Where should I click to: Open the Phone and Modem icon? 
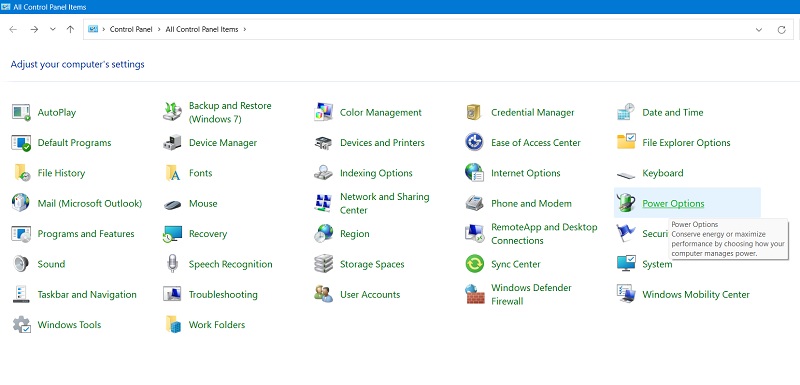click(x=474, y=203)
